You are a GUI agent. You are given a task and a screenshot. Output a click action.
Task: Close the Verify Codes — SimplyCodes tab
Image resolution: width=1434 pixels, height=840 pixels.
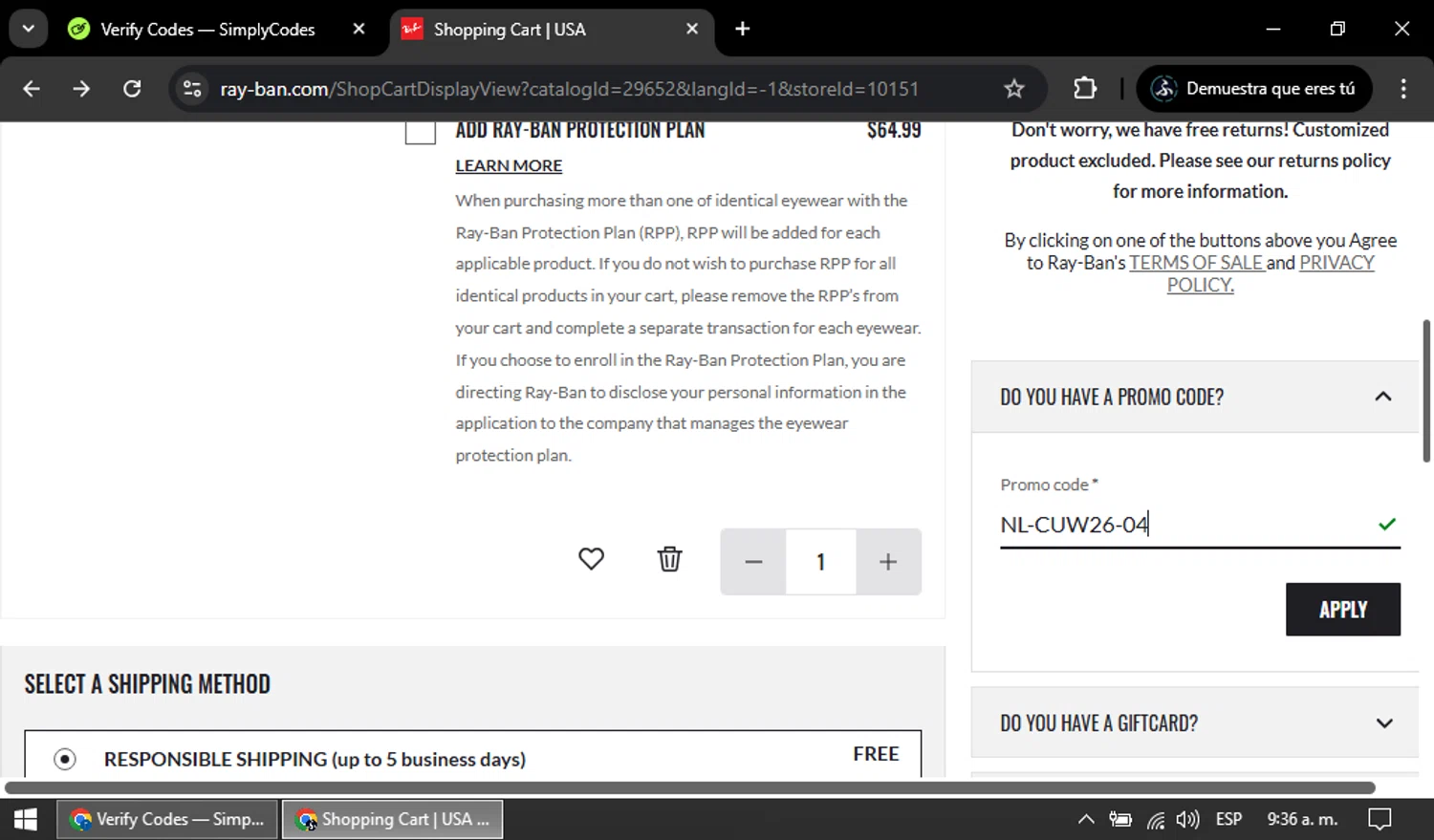[x=358, y=29]
